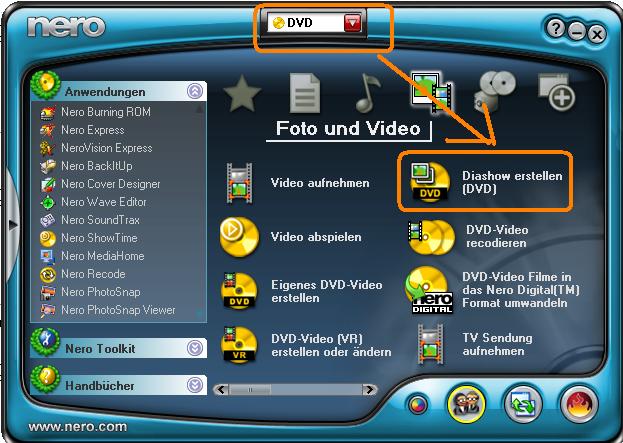Open the Favorites star category
Screen dimensions: 623x443
click(242, 93)
